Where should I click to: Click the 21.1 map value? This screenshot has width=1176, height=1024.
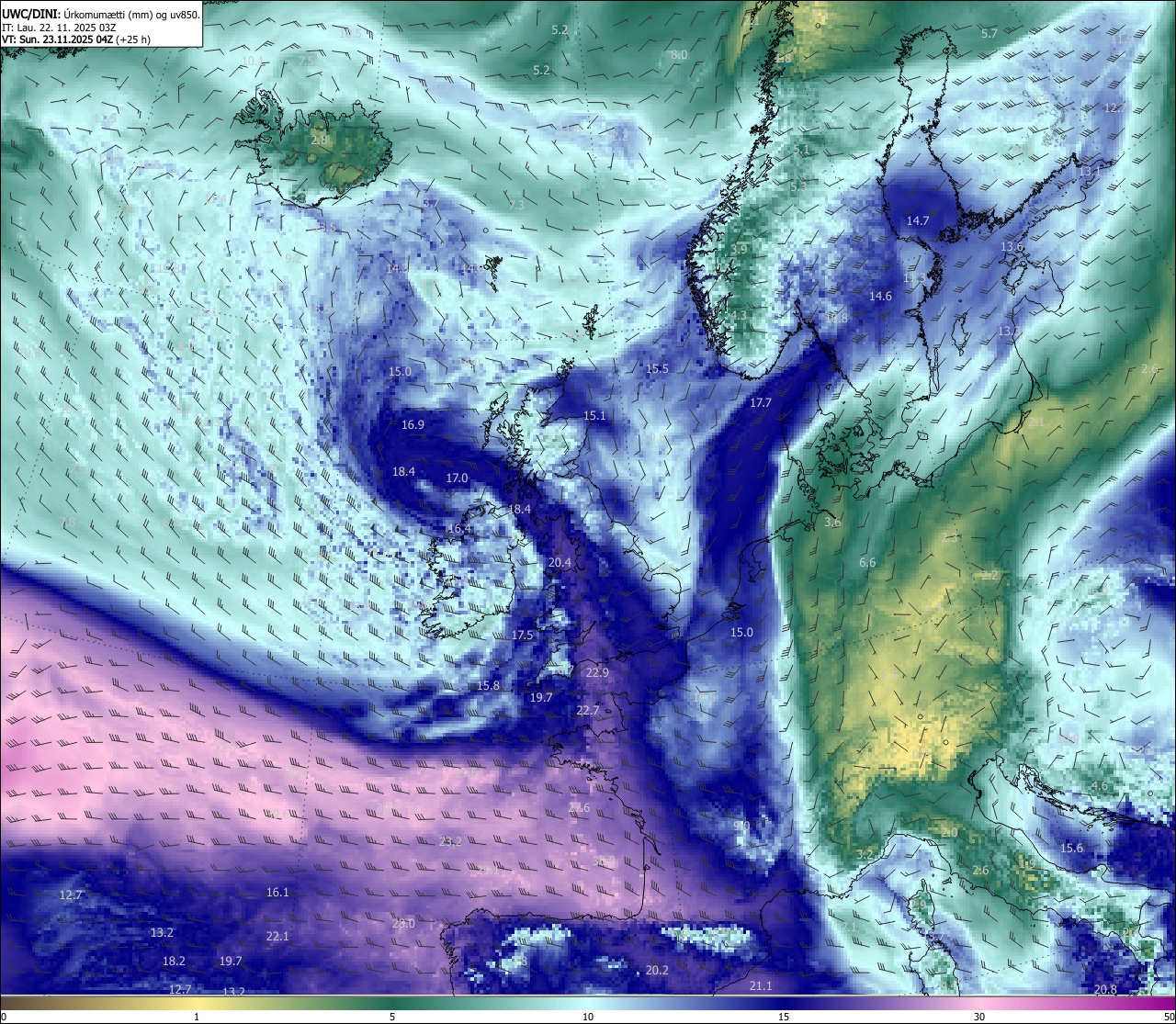pyautogui.click(x=761, y=985)
